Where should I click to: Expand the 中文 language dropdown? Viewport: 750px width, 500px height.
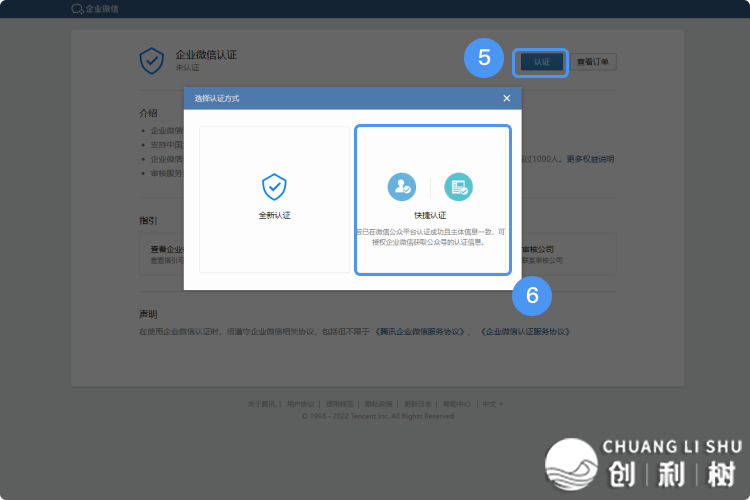492,404
